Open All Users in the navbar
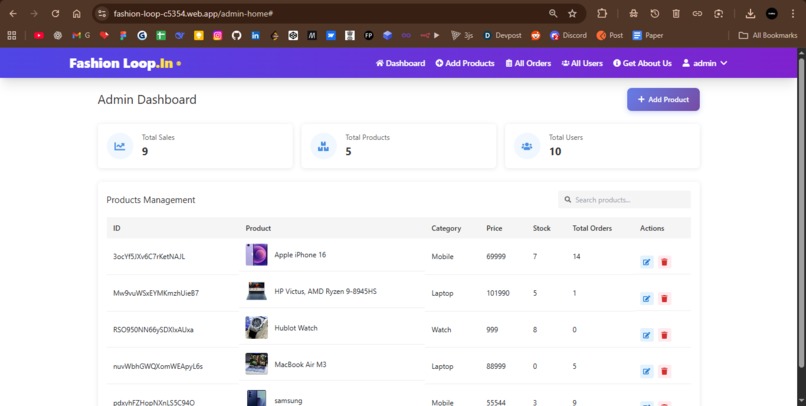 coord(582,63)
